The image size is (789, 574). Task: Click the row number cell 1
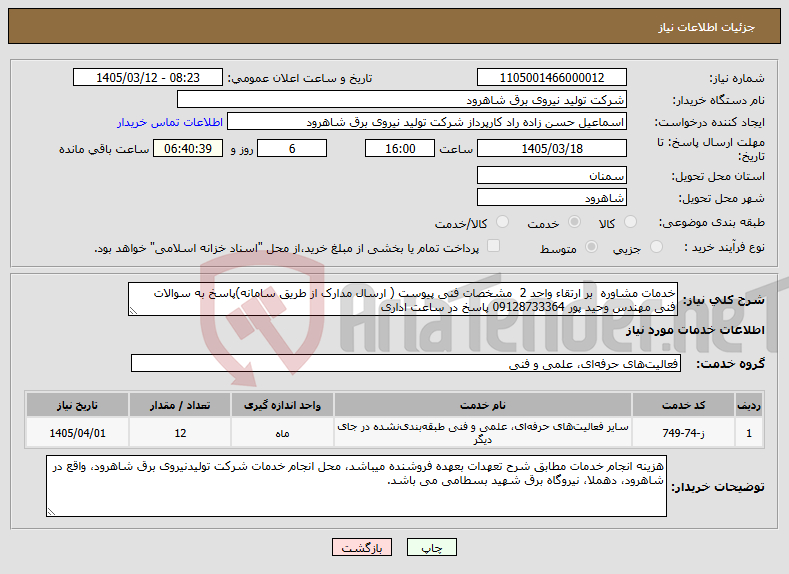tap(749, 433)
